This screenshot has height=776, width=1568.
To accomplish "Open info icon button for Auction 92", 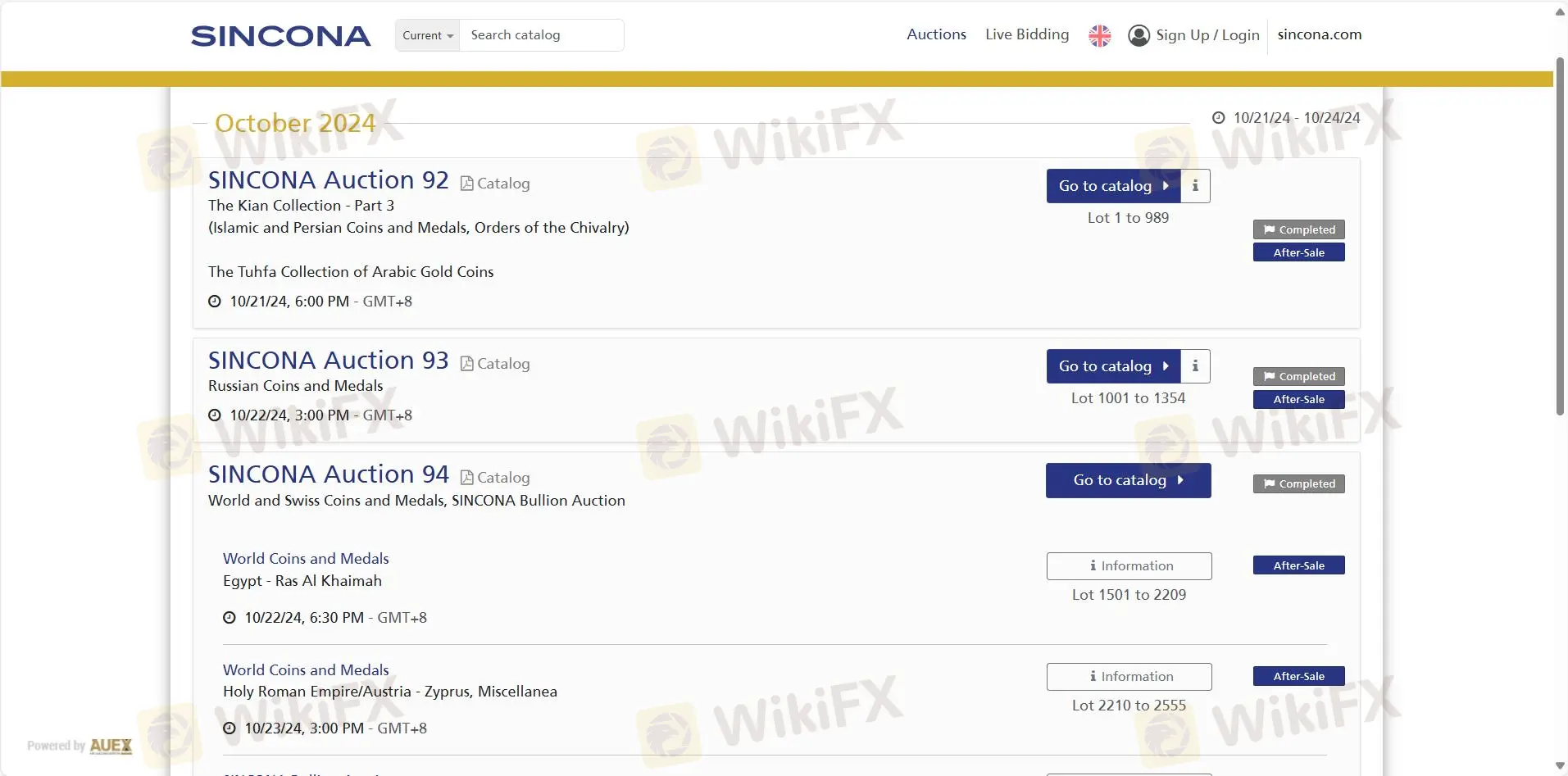I will coord(1195,186).
